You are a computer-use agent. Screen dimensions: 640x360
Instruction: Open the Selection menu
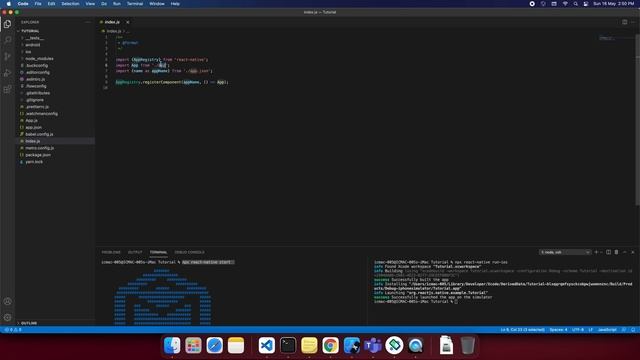[70, 4]
